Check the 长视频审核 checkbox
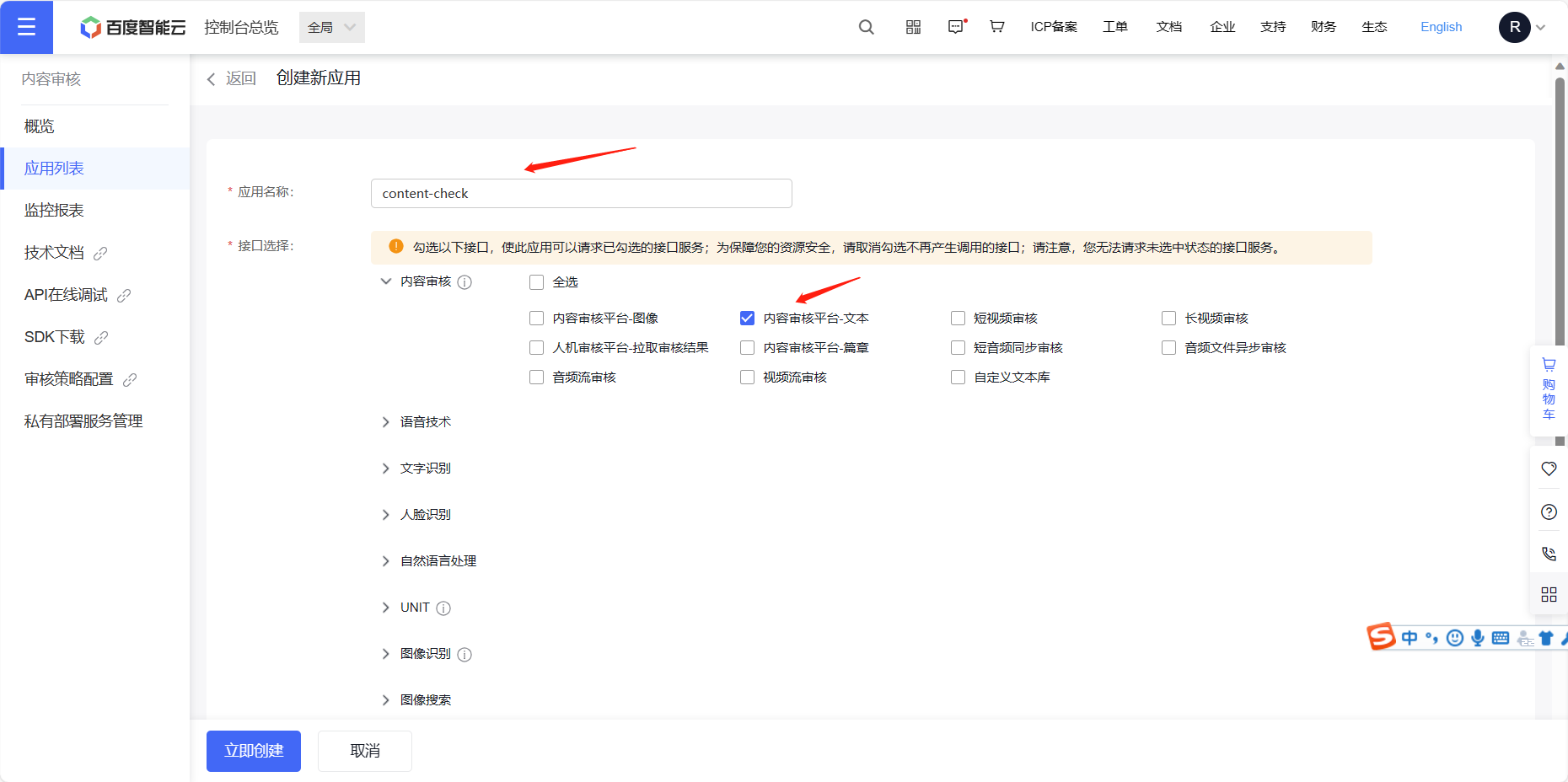 click(x=1168, y=318)
